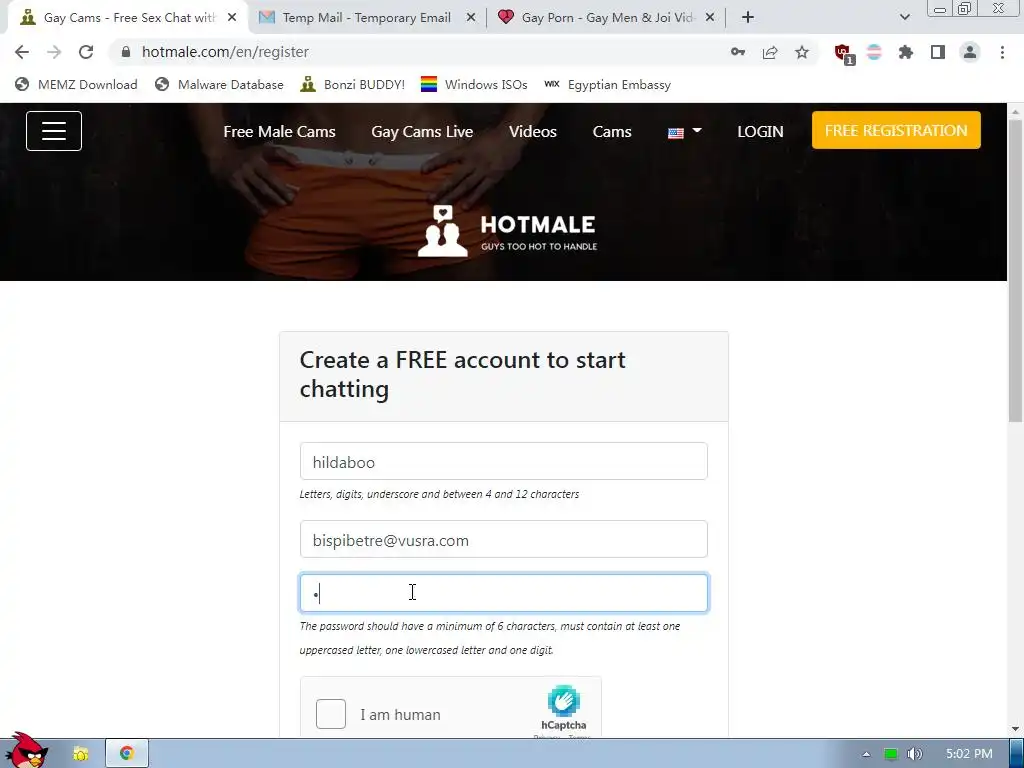Open saved passwords key icon in address bar
The height and width of the screenshot is (768, 1024).
click(738, 52)
